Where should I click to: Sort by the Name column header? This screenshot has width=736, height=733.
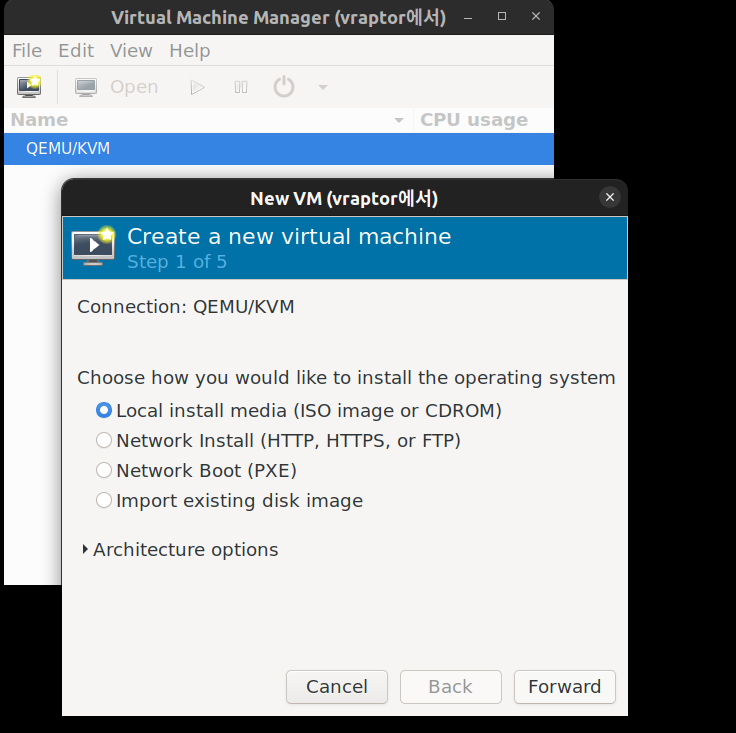pyautogui.click(x=208, y=120)
